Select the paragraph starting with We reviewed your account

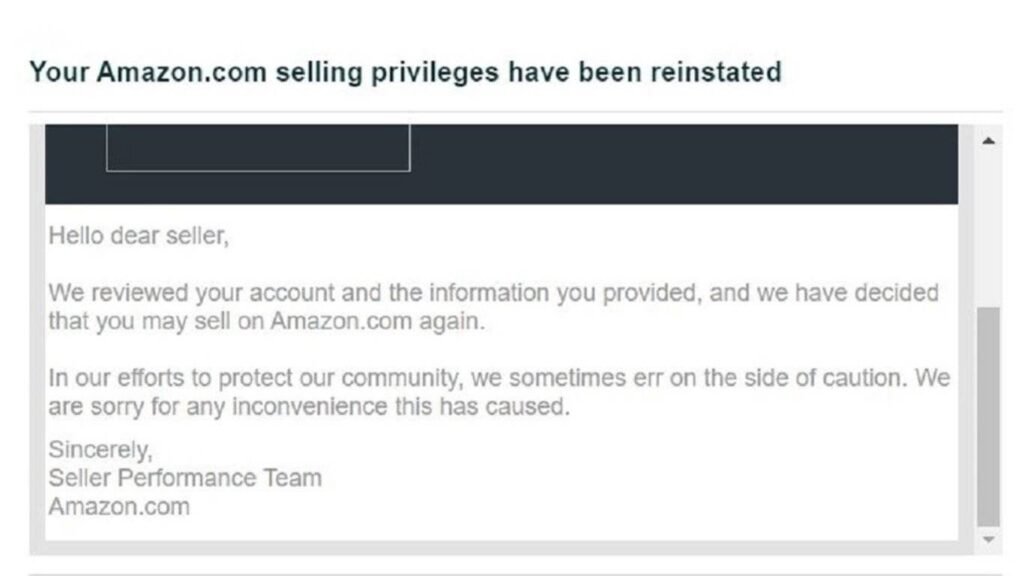coord(494,307)
